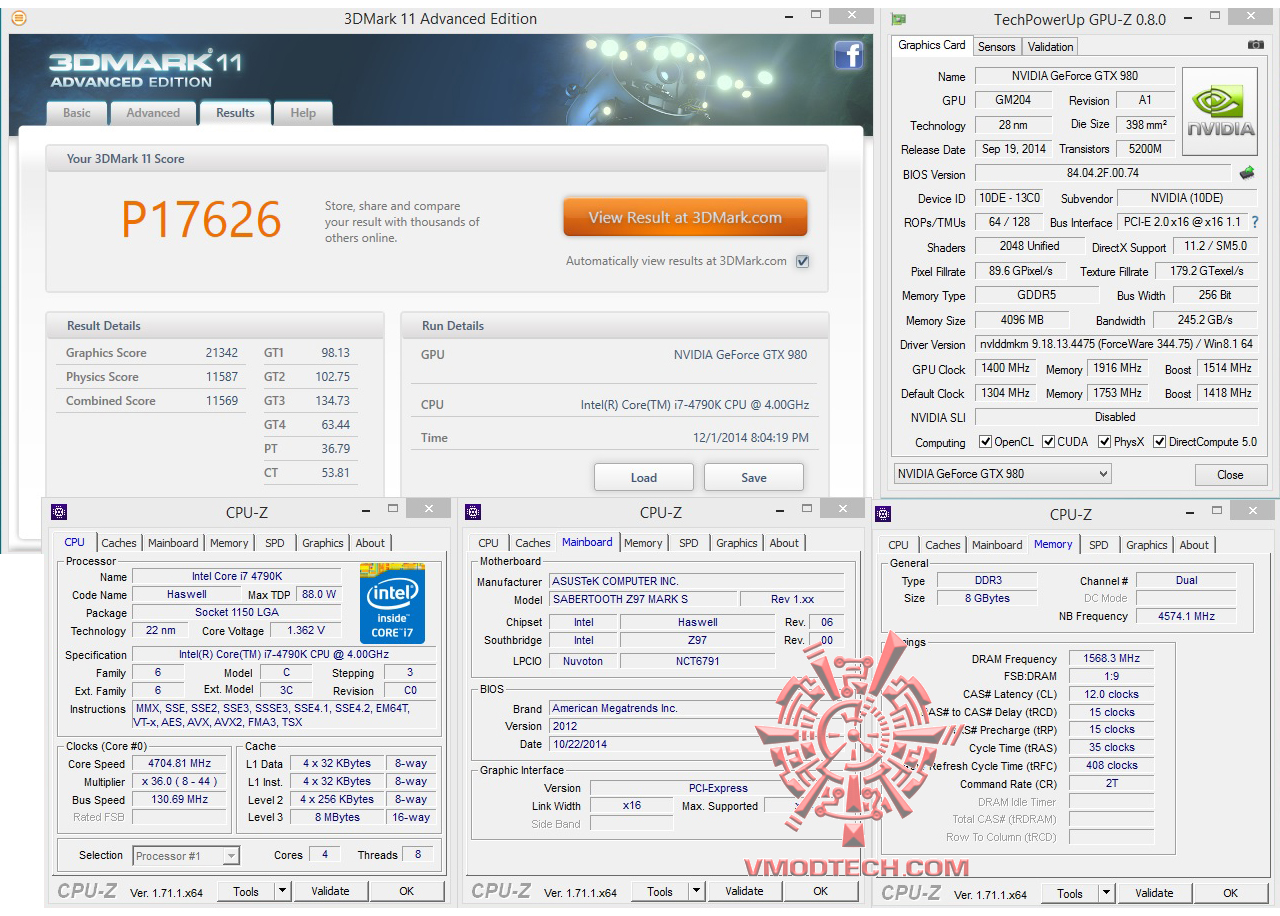Click the run time 12/1/2014 8:04:19 PM
Screen dimensions: 1280x916
(750, 438)
